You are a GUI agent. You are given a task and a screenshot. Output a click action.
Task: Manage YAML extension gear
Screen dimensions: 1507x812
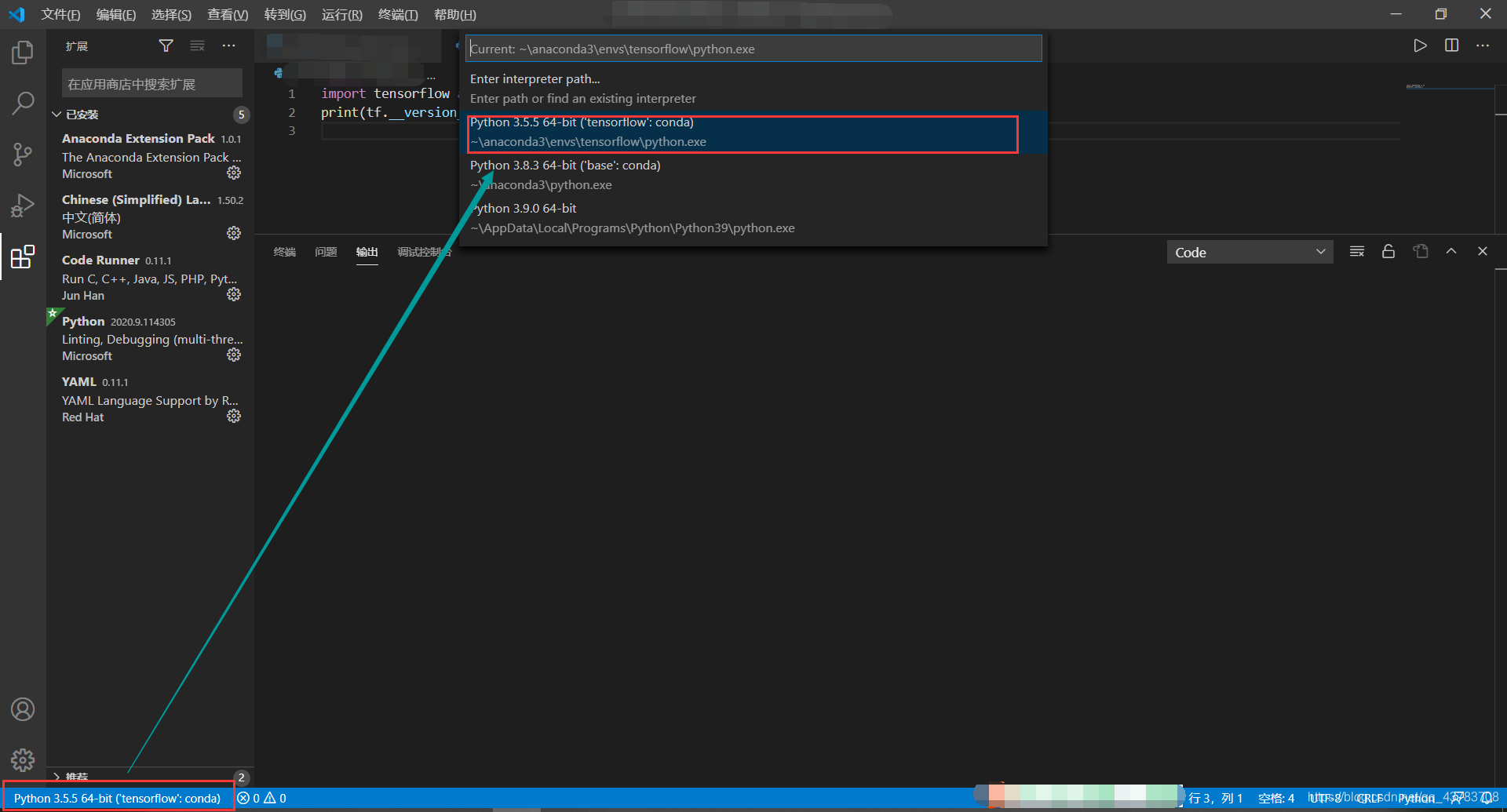(234, 416)
